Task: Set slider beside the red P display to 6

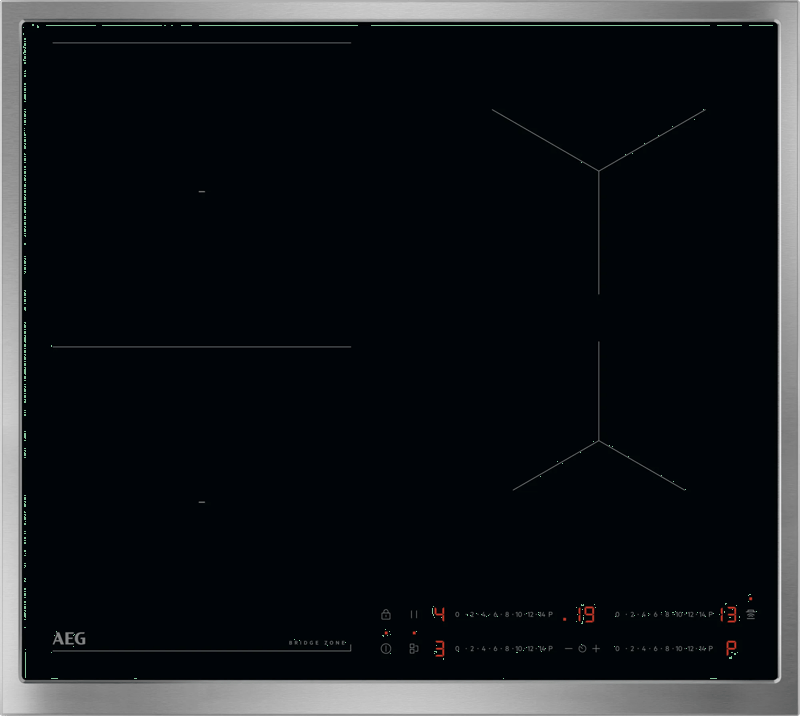Action: click(656, 649)
